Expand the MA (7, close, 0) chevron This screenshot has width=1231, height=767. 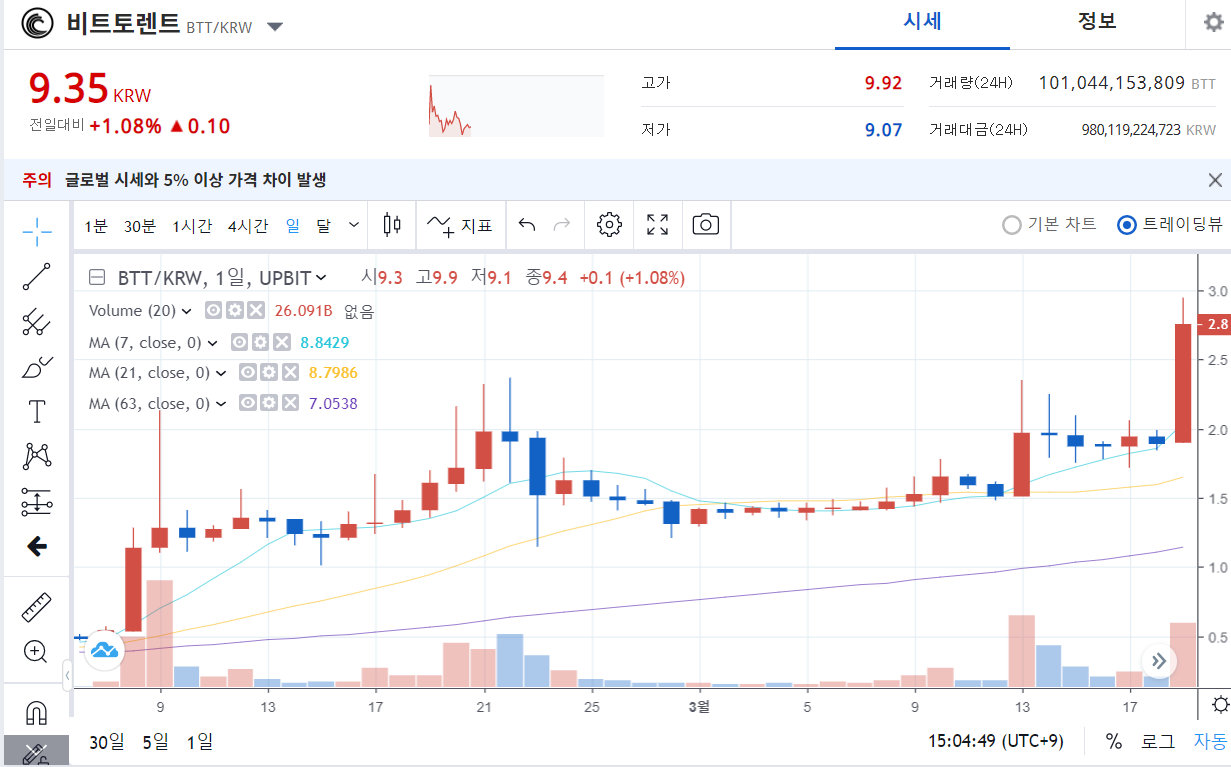tap(212, 342)
